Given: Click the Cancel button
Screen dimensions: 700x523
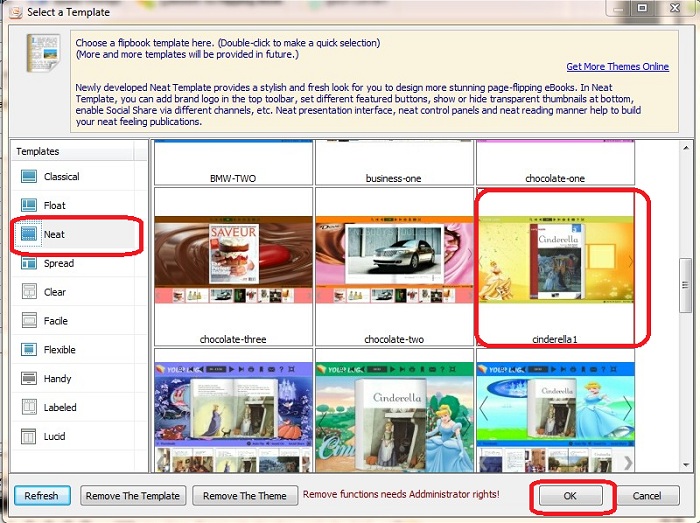Looking at the screenshot, I should [647, 496].
